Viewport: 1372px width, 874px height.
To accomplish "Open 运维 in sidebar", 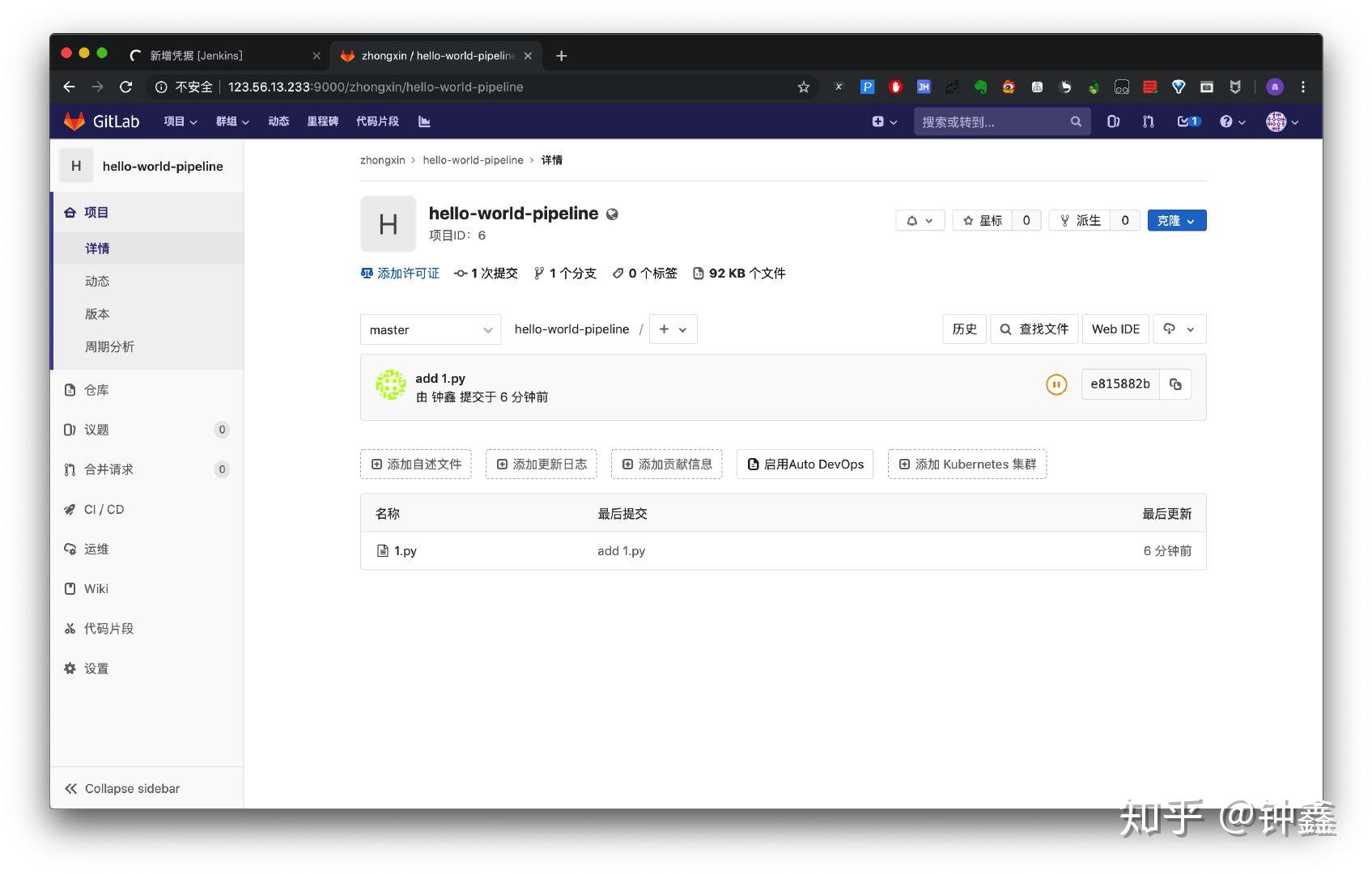I will coord(147,549).
